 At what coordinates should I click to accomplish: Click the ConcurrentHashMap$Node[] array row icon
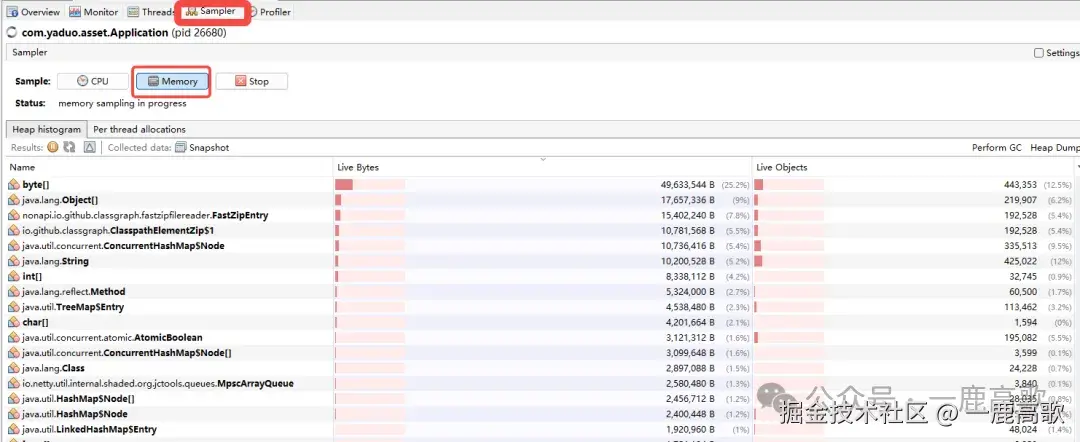coord(14,352)
